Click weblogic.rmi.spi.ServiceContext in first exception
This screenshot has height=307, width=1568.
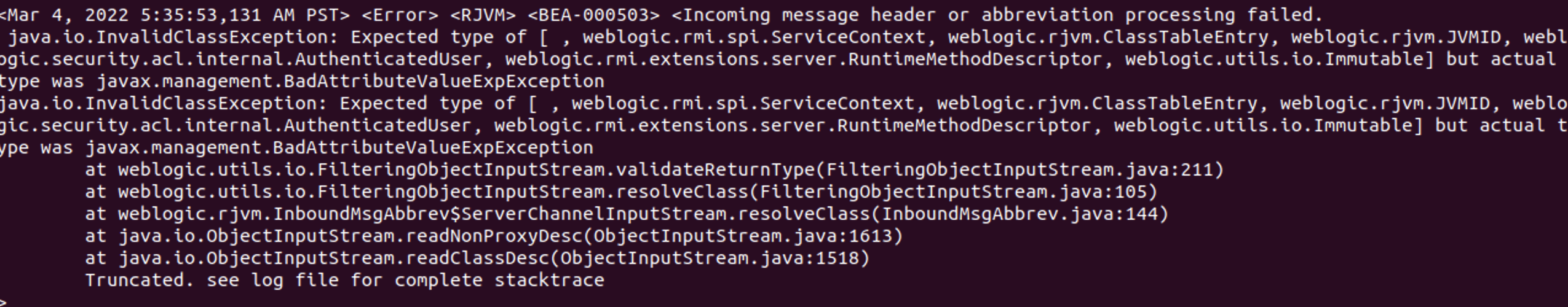754,37
